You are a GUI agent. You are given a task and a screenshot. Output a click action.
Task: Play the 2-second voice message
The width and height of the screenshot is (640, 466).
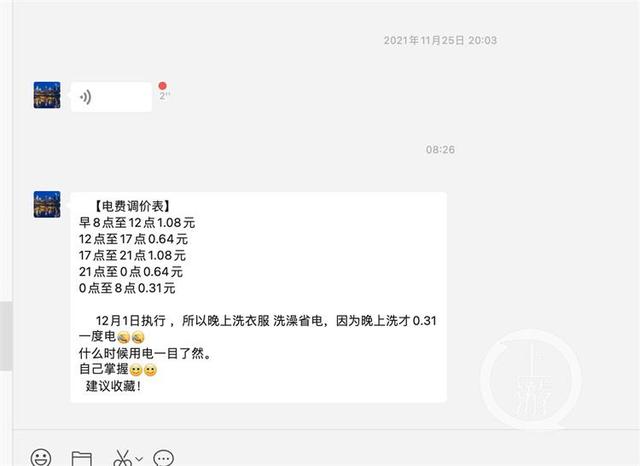tap(111, 97)
